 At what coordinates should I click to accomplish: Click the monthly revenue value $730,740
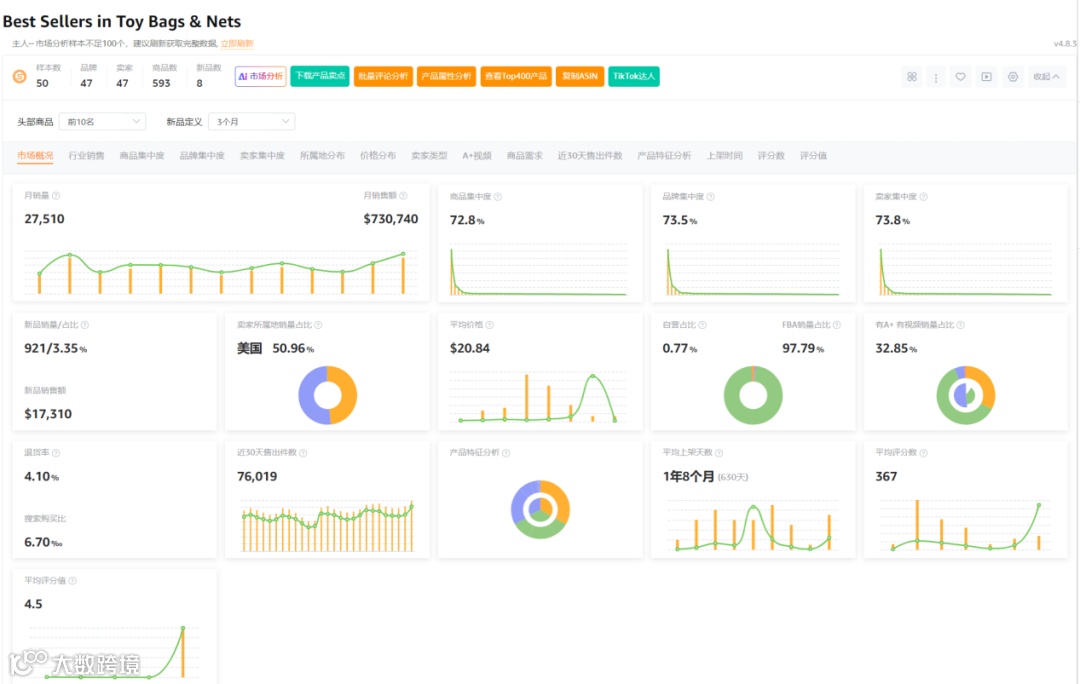tap(391, 219)
